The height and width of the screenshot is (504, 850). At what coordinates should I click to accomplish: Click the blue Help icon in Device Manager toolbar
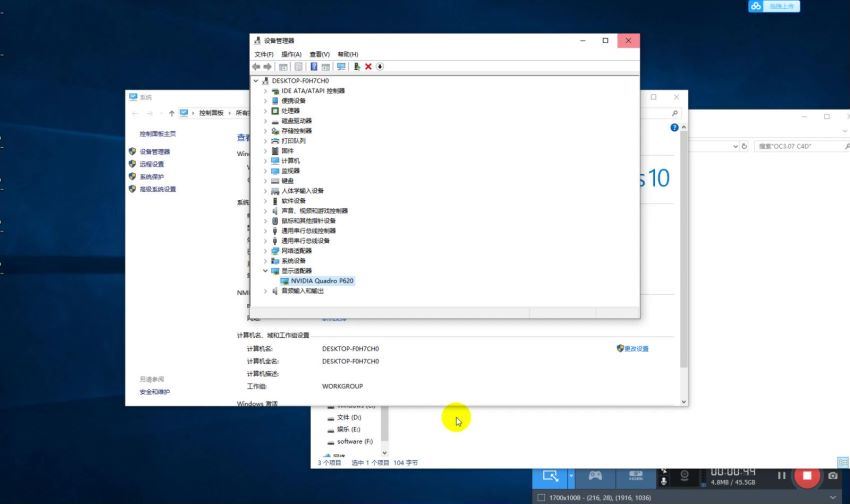(313, 67)
